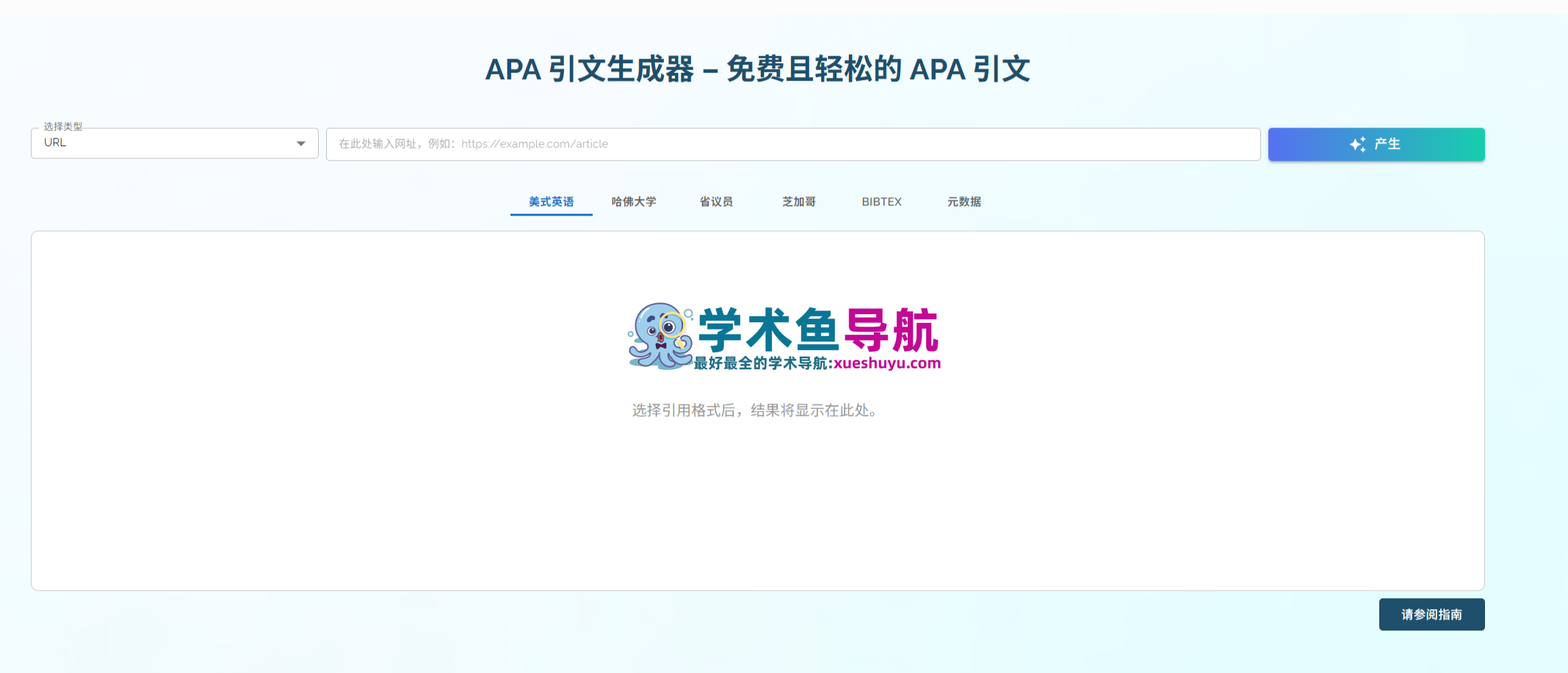Switch to the 哈佛大学 tab
Image resolution: width=1568 pixels, height=673 pixels.
tap(634, 201)
